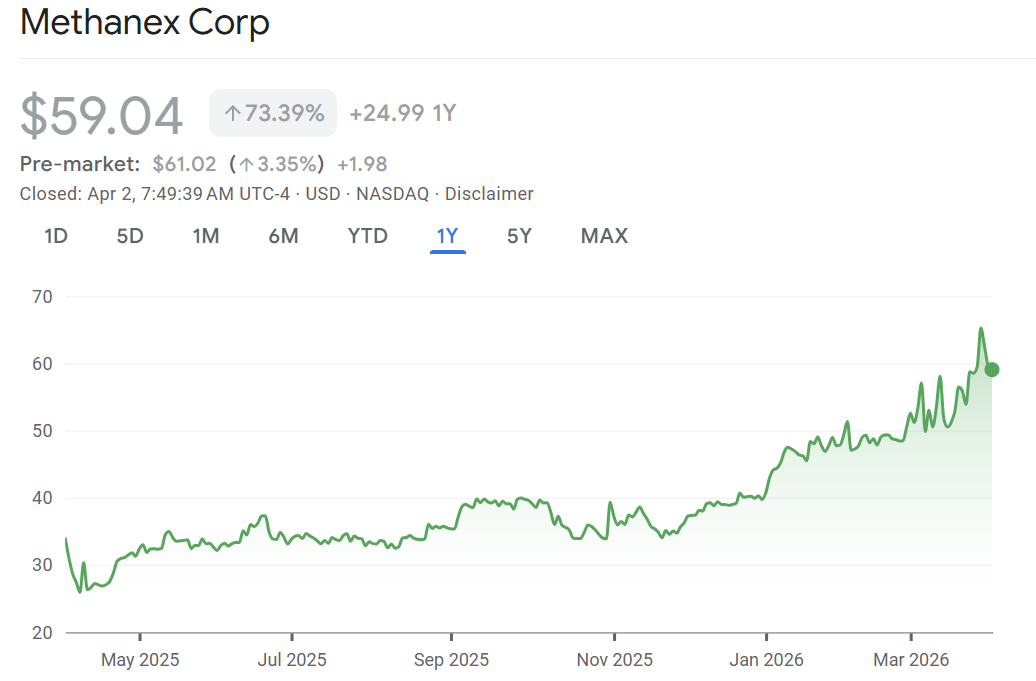1036x681 pixels.
Task: Click the +24.99 1Y change text
Action: pyautogui.click(x=402, y=114)
